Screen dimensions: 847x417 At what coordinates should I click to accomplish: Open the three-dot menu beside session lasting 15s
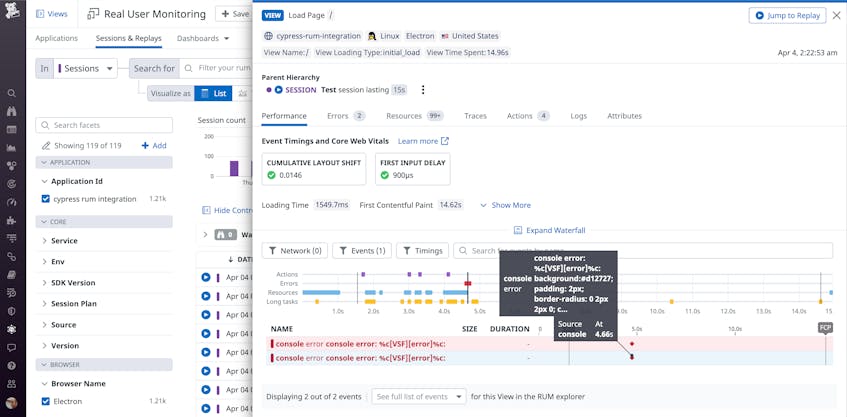423,90
